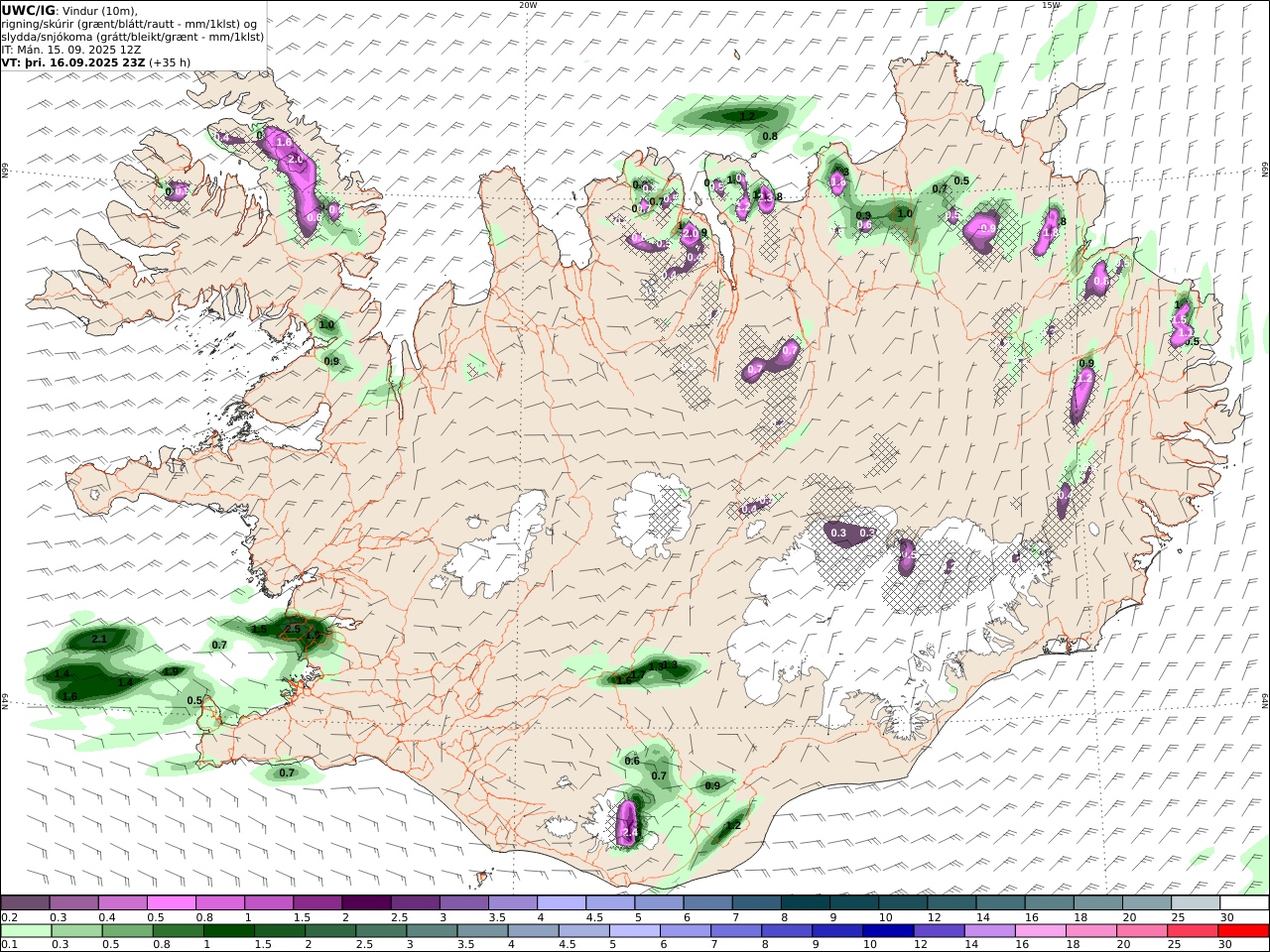Select the slate blue 6–7 snow legend swatch

[x=708, y=903]
